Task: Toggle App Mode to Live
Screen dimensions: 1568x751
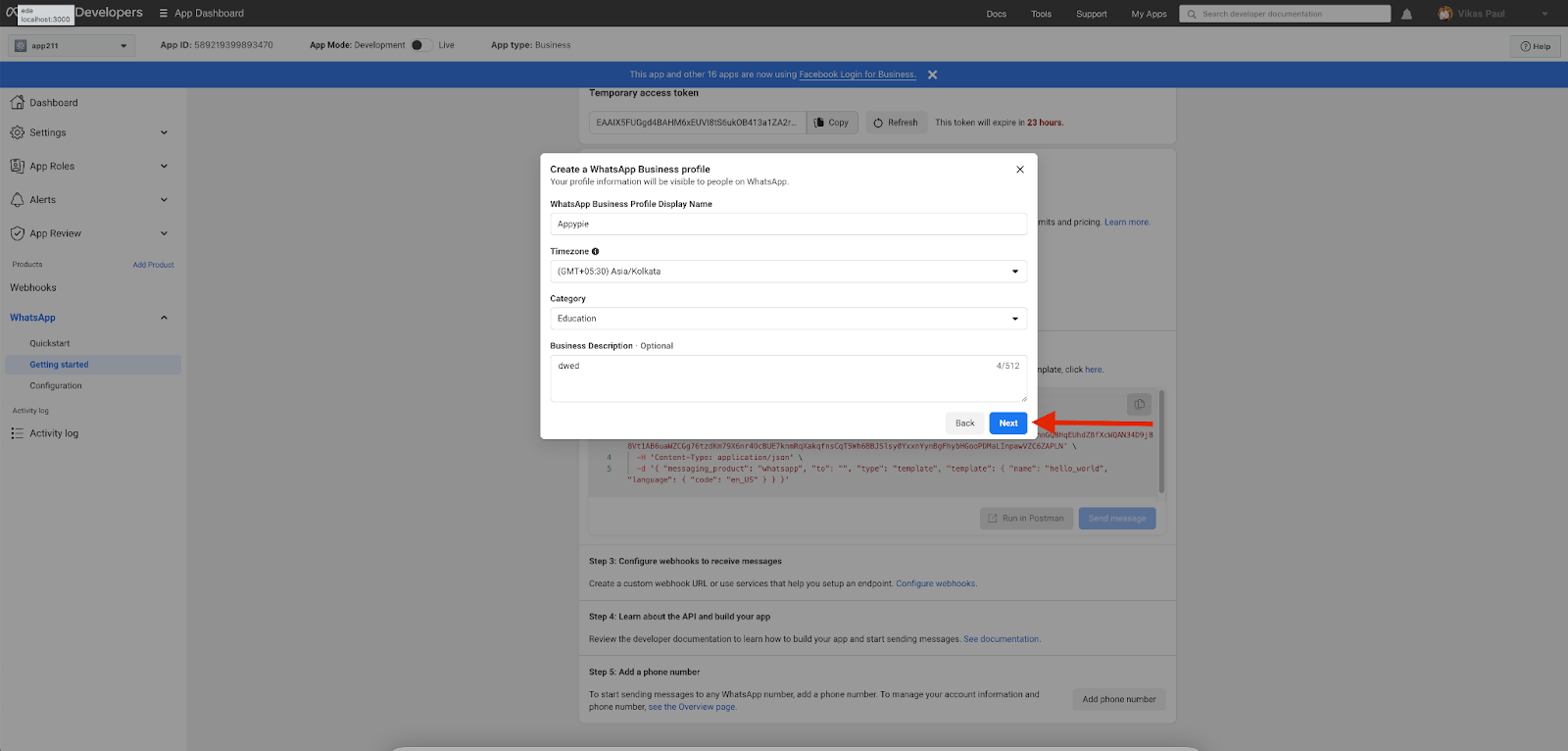Action: click(x=420, y=45)
